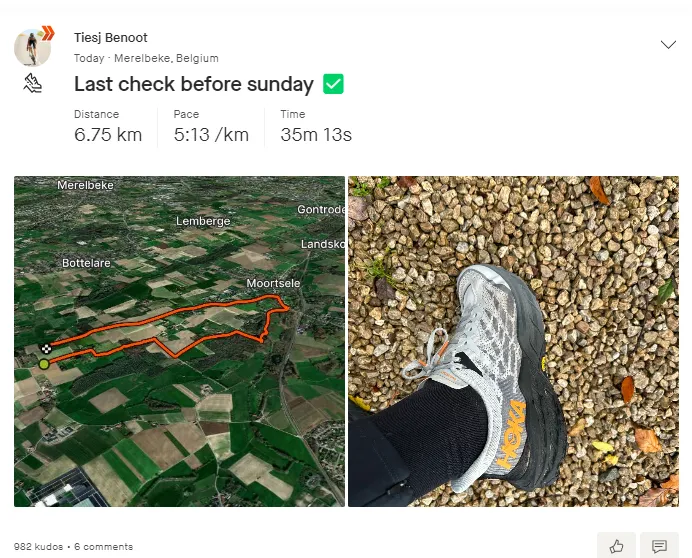Click the Moortsele label on the map
The width and height of the screenshot is (692, 558).
(x=273, y=283)
